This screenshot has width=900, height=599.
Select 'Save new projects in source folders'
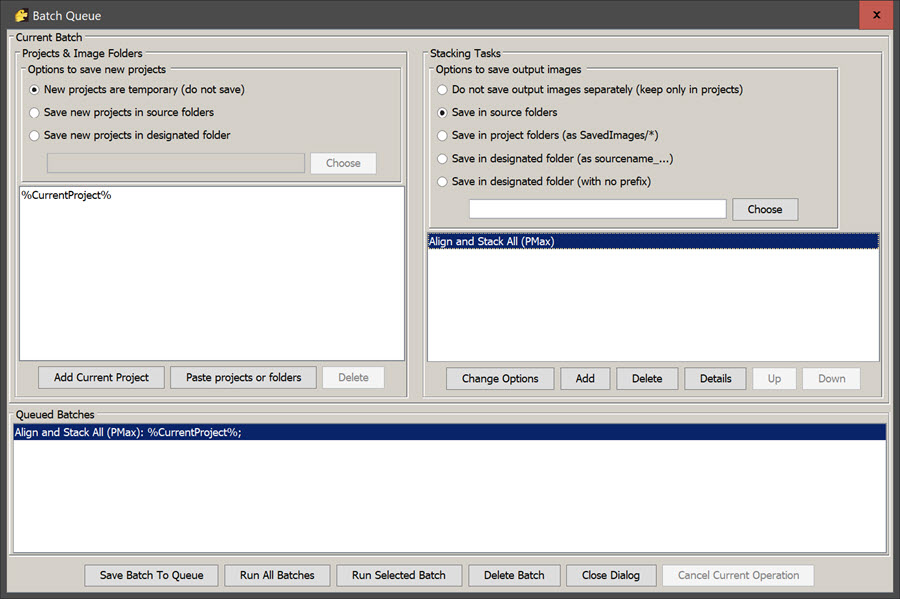[35, 113]
